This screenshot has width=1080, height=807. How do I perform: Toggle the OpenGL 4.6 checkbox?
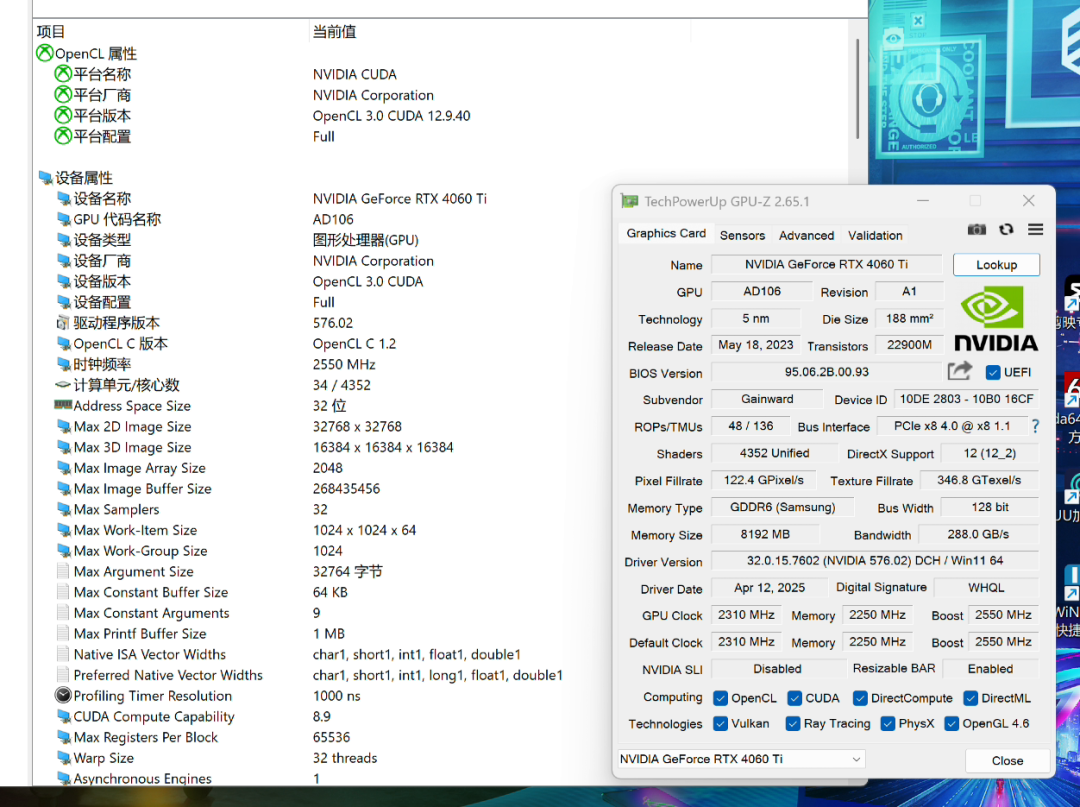coord(951,724)
